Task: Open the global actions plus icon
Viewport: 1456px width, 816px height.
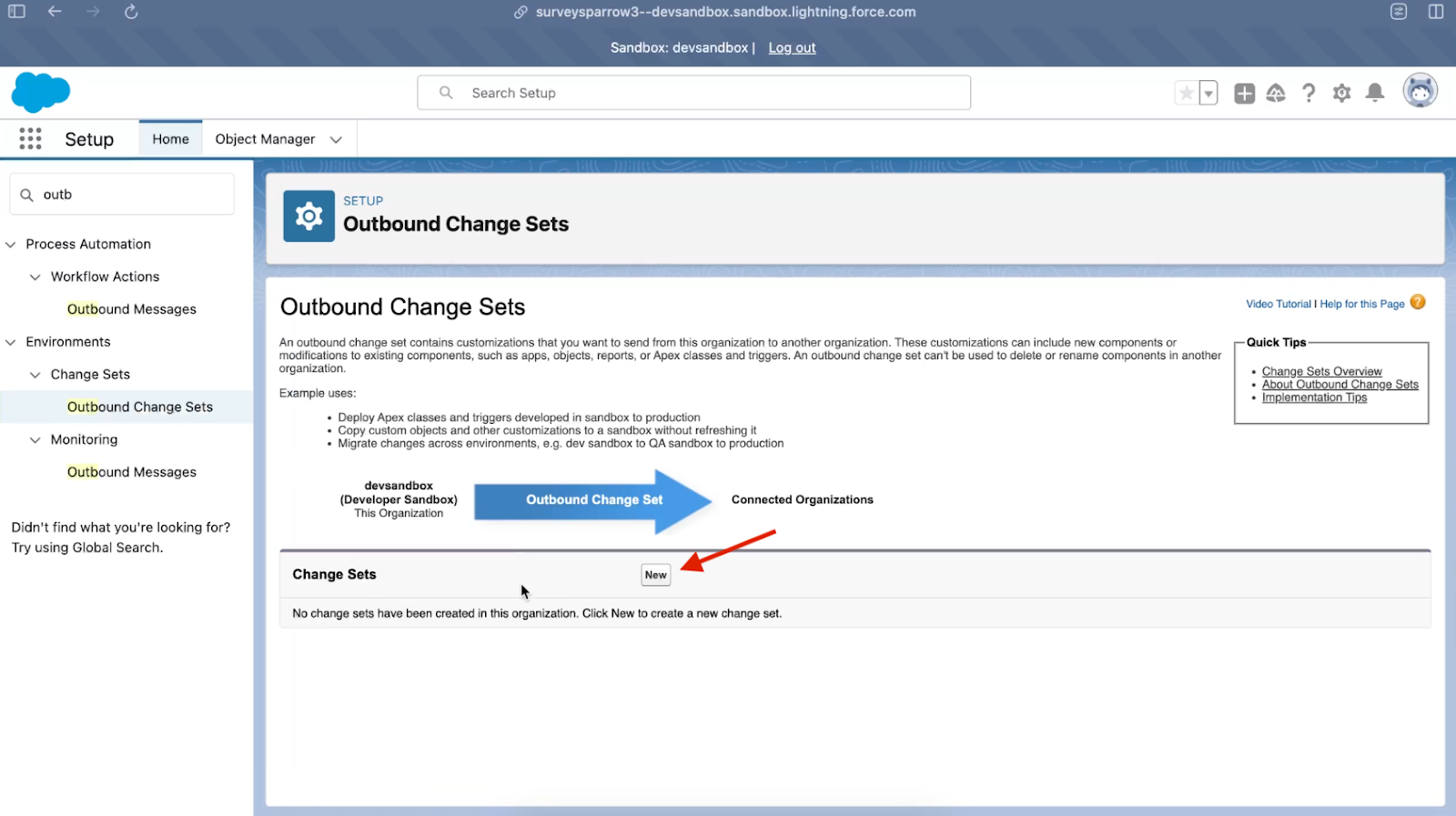Action: point(1244,93)
